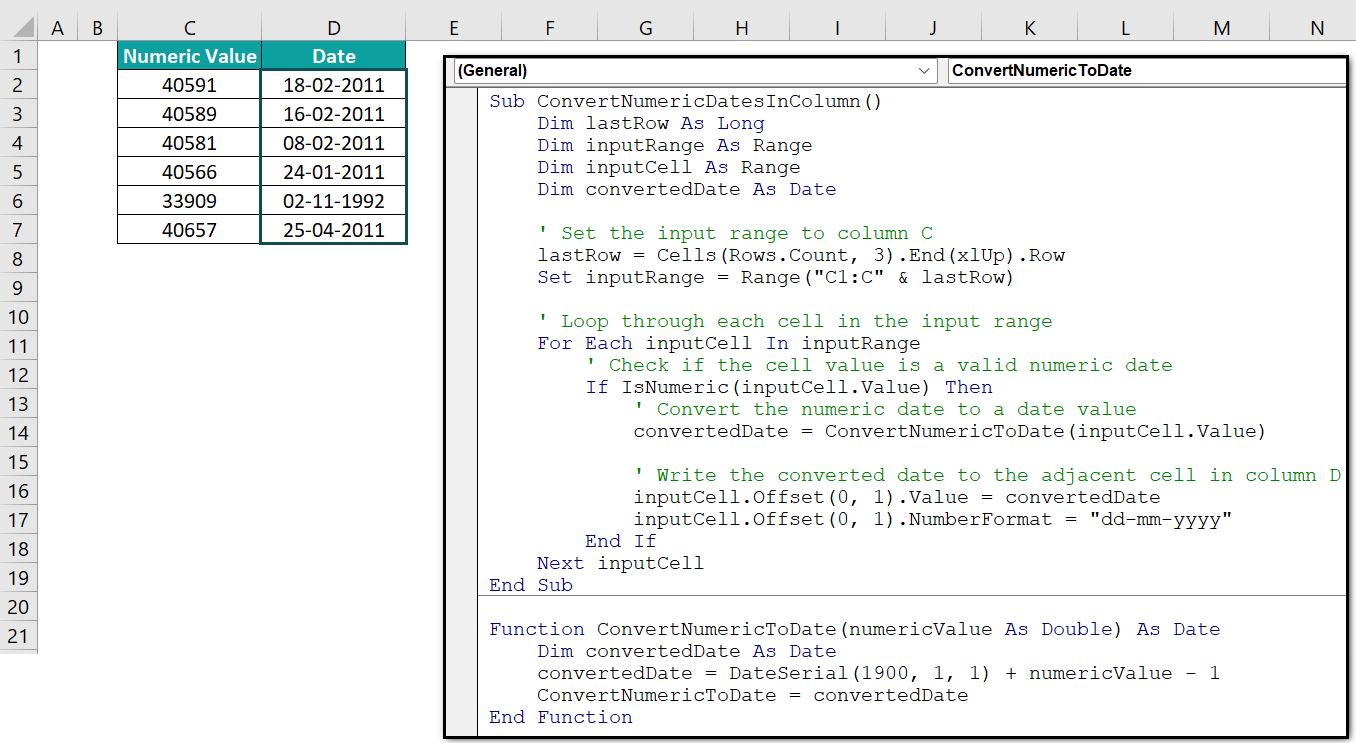This screenshot has height=743, width=1356.
Task: Click the Dim lastRow As Long line
Action: (651, 123)
